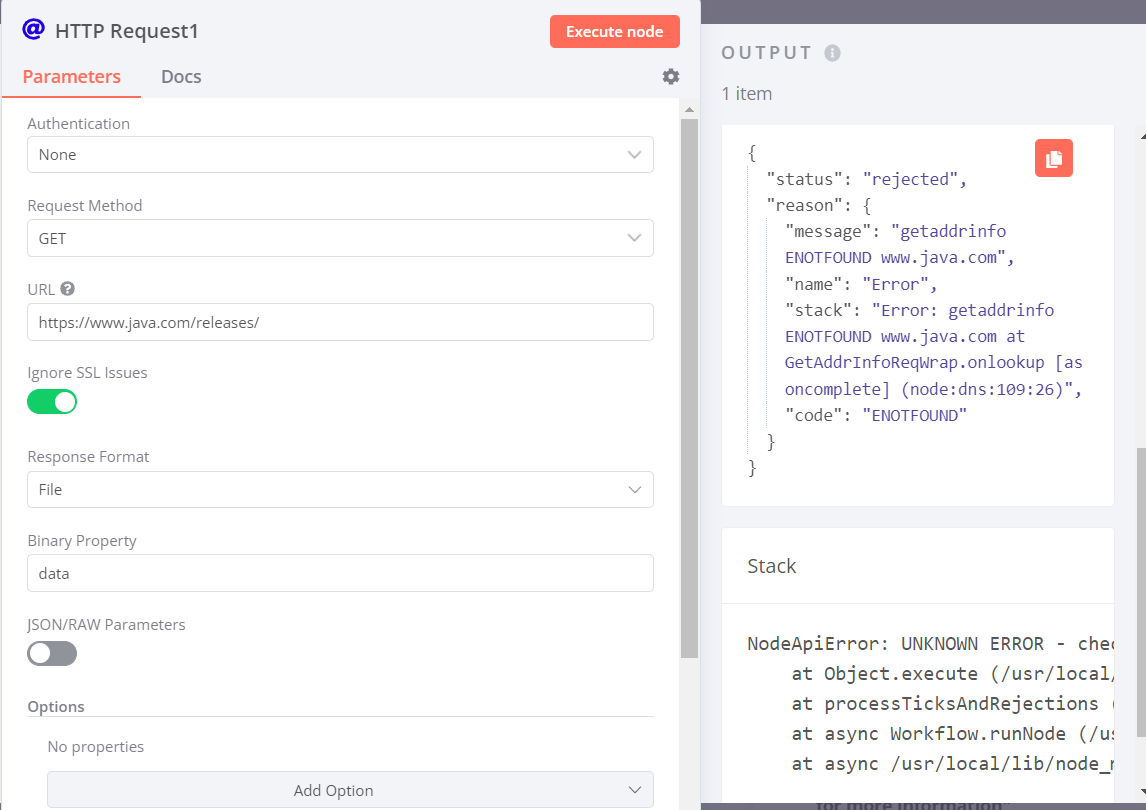Screen dimensions: 1146x810
Task: Click the "at async Workflow.runNode" stack line
Action: point(952,733)
